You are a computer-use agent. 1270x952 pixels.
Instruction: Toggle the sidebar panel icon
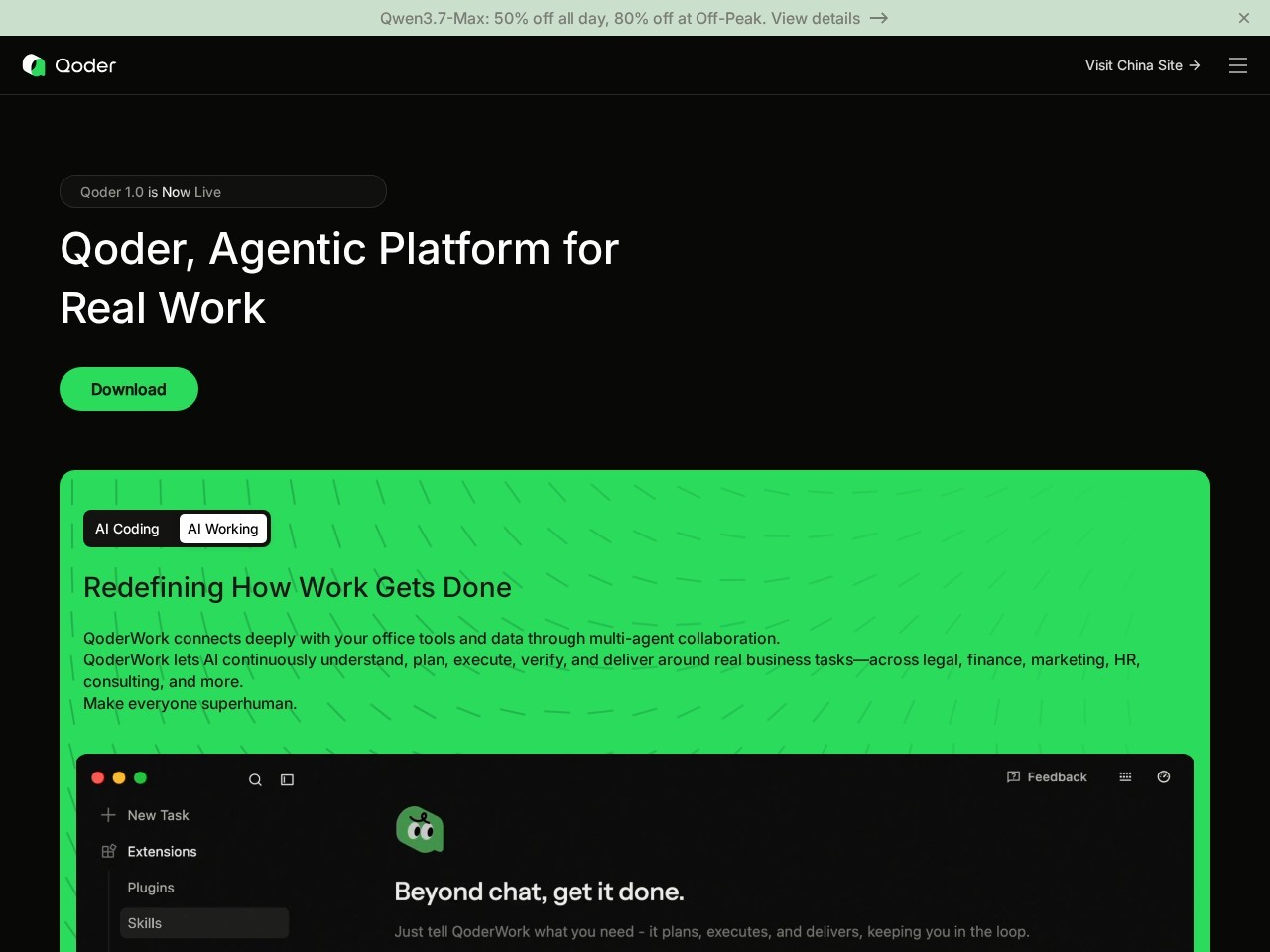(x=287, y=780)
